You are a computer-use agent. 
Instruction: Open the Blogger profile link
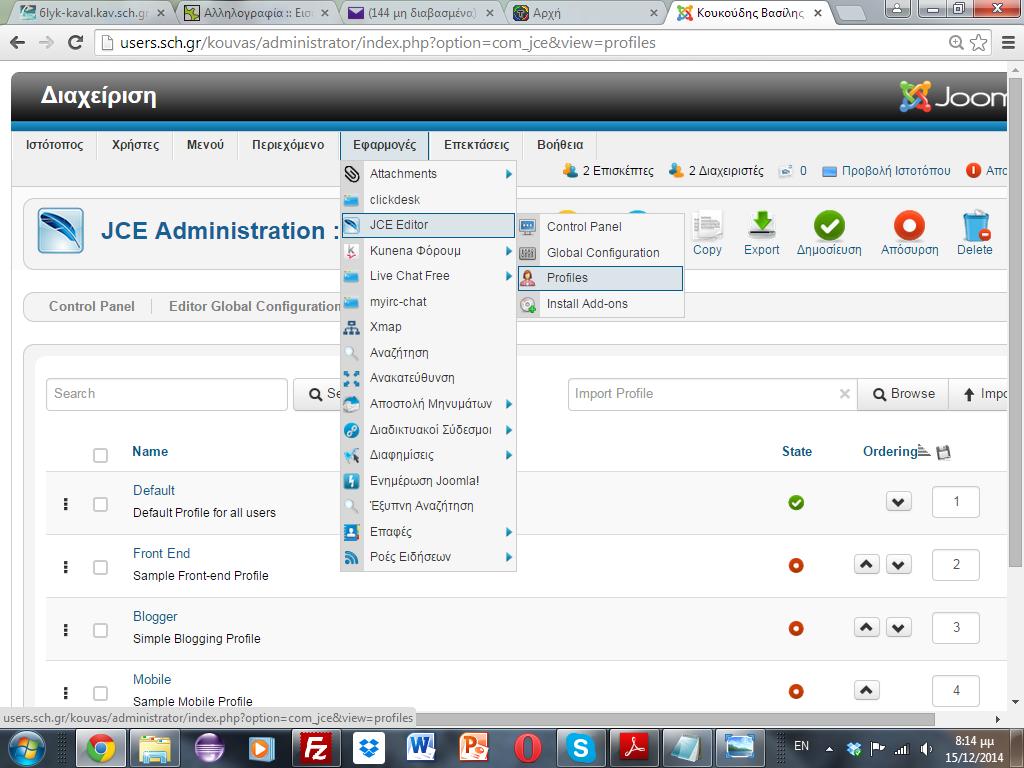155,616
